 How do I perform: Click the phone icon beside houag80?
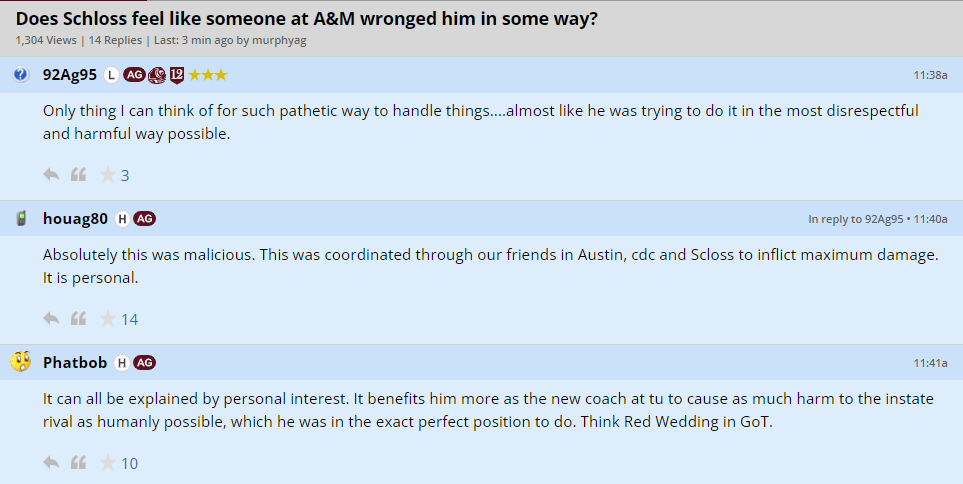21,219
